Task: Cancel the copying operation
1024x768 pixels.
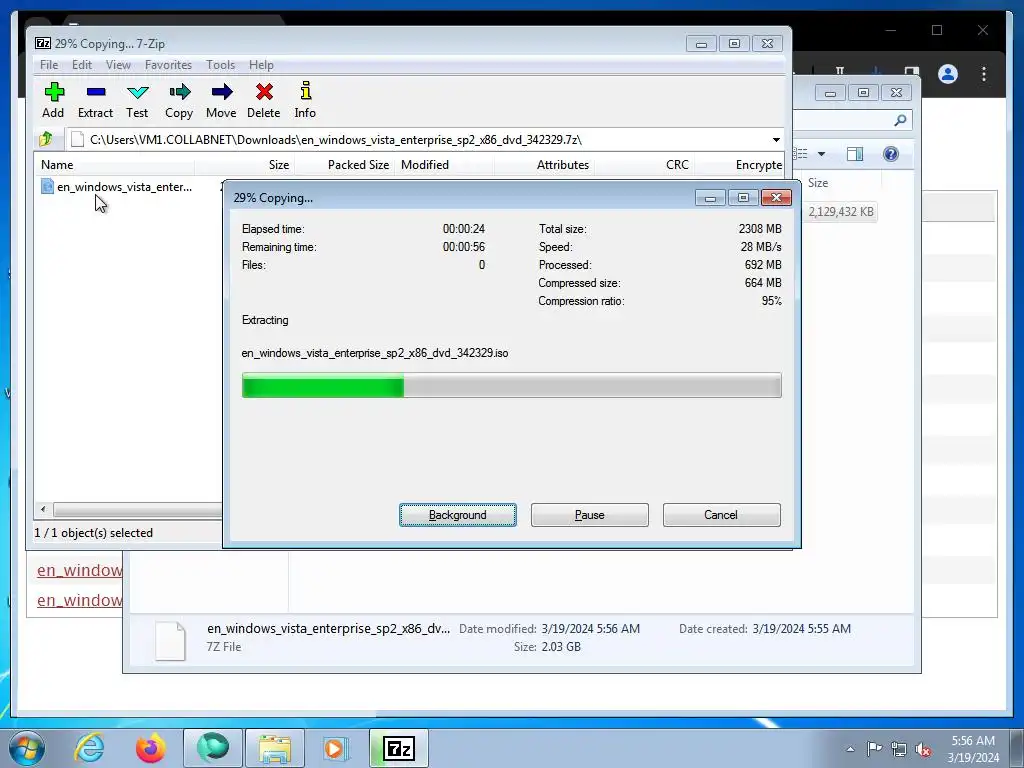Action: point(722,515)
